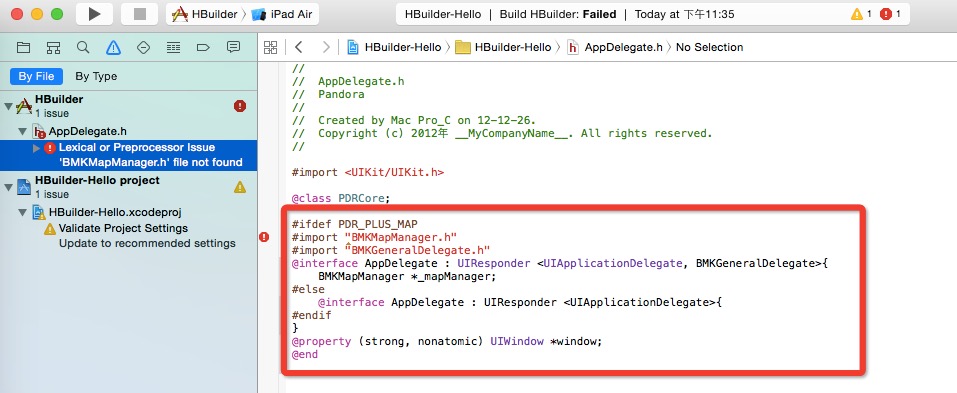Open the debug navigator
Image resolution: width=957 pixels, height=393 pixels.
pos(173,47)
